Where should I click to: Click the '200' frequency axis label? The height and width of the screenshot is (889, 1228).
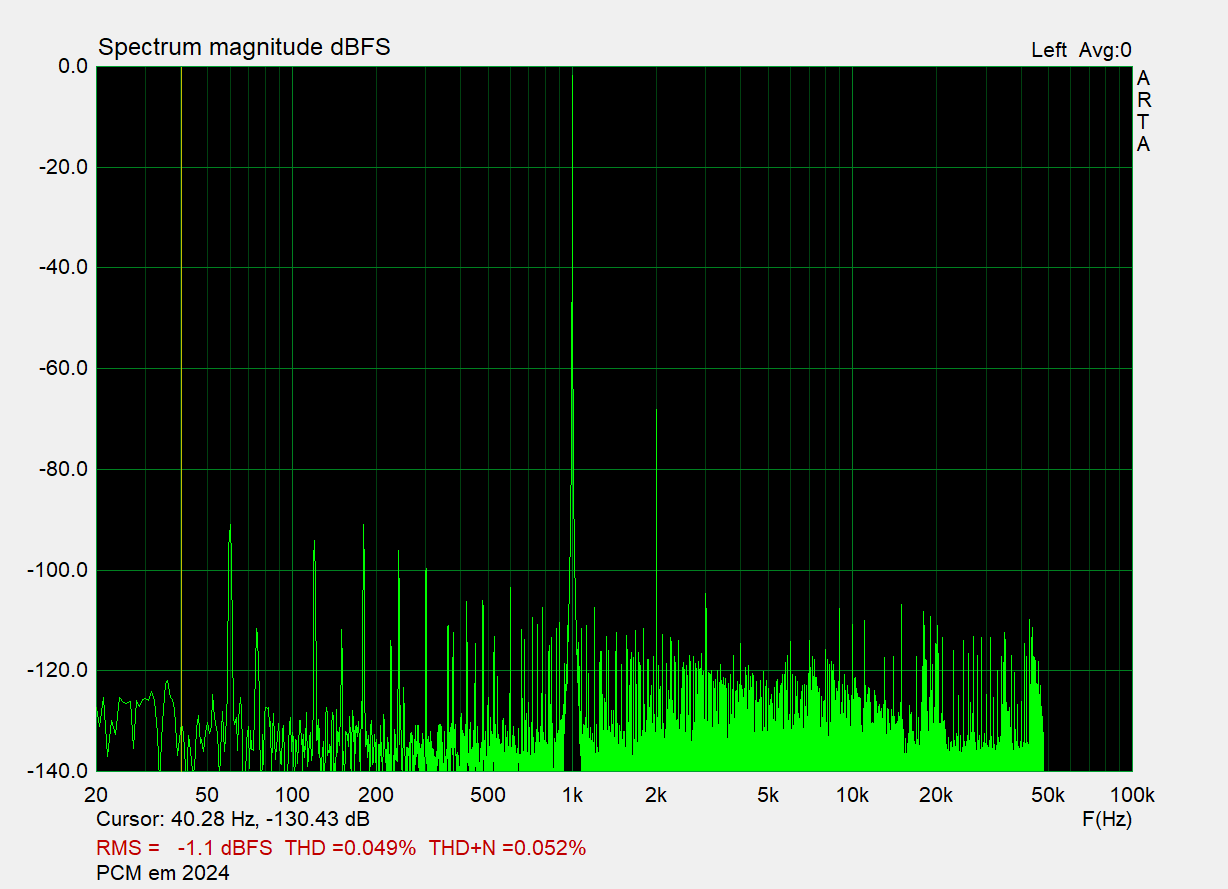[375, 796]
